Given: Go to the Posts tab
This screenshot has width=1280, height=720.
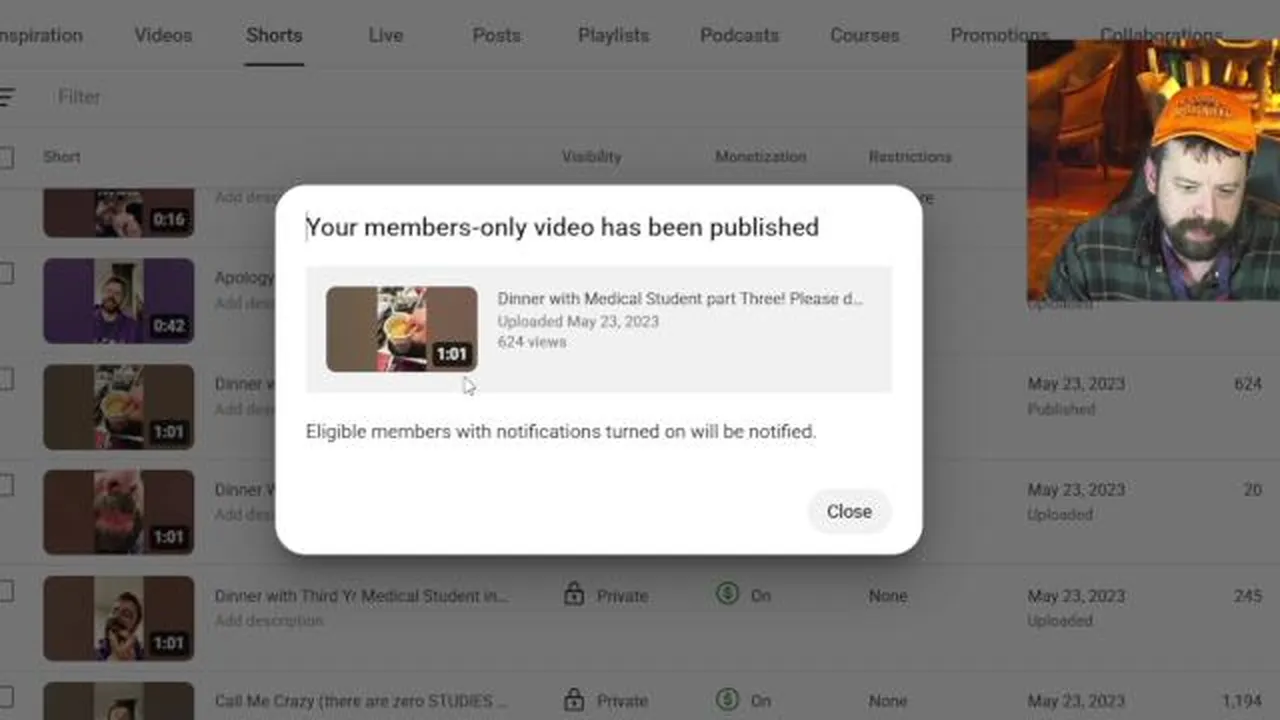Looking at the screenshot, I should 496,35.
